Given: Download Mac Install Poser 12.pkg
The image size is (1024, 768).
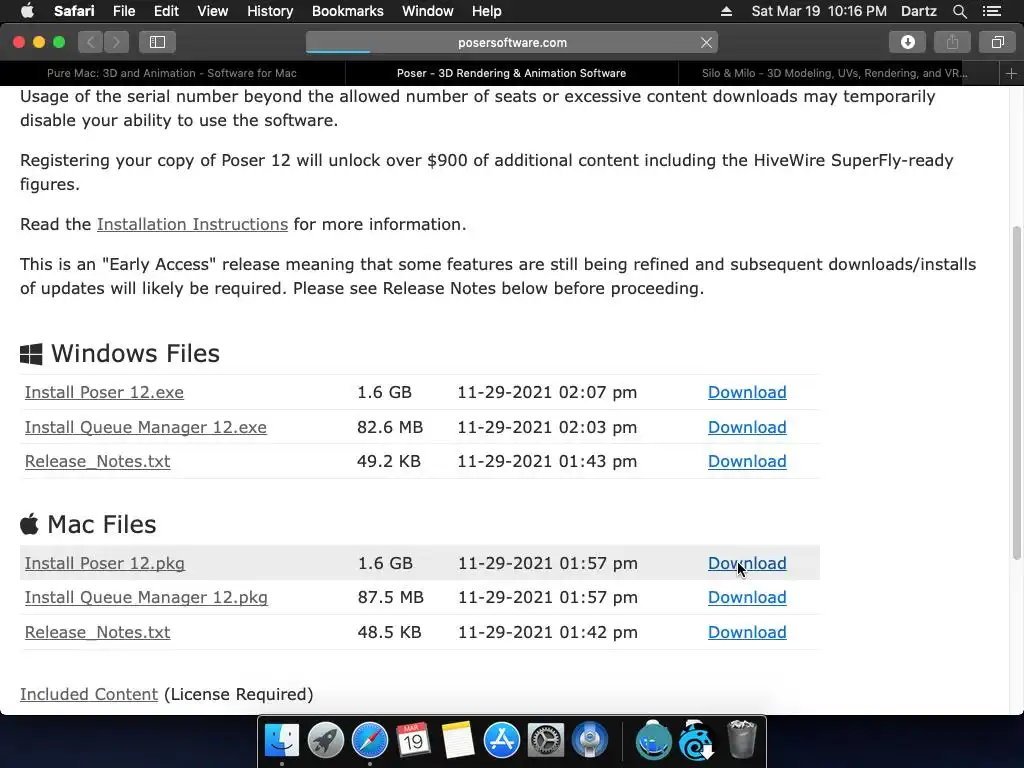Looking at the screenshot, I should pos(747,563).
